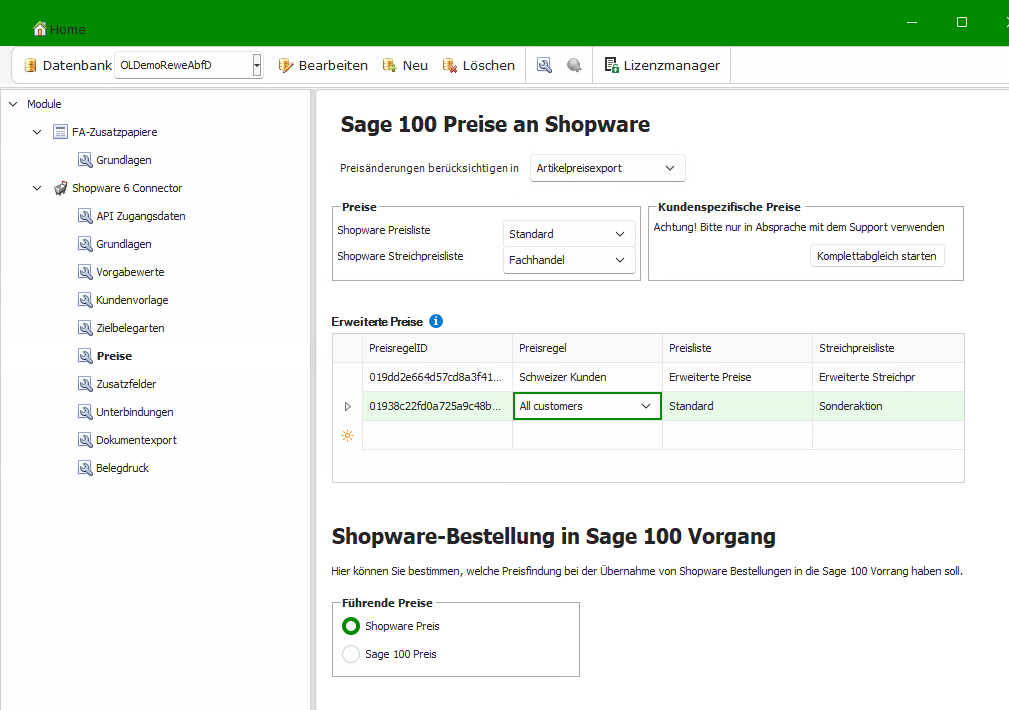Click the Löschen toolbar button

478,65
